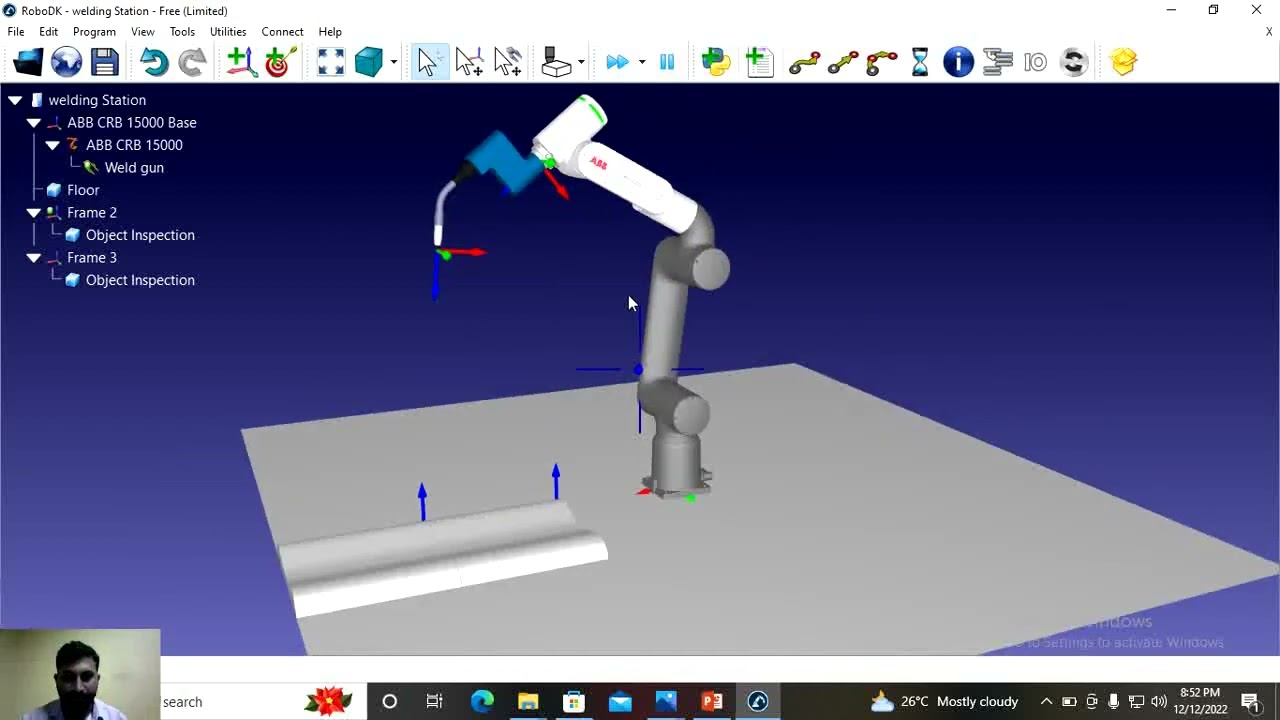
Task: Select the welding Station tree item
Action: point(97,100)
